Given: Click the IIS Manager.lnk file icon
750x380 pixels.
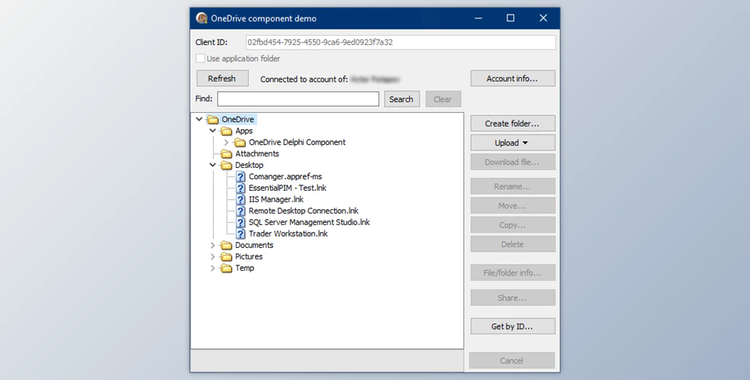Looking at the screenshot, I should click(241, 200).
